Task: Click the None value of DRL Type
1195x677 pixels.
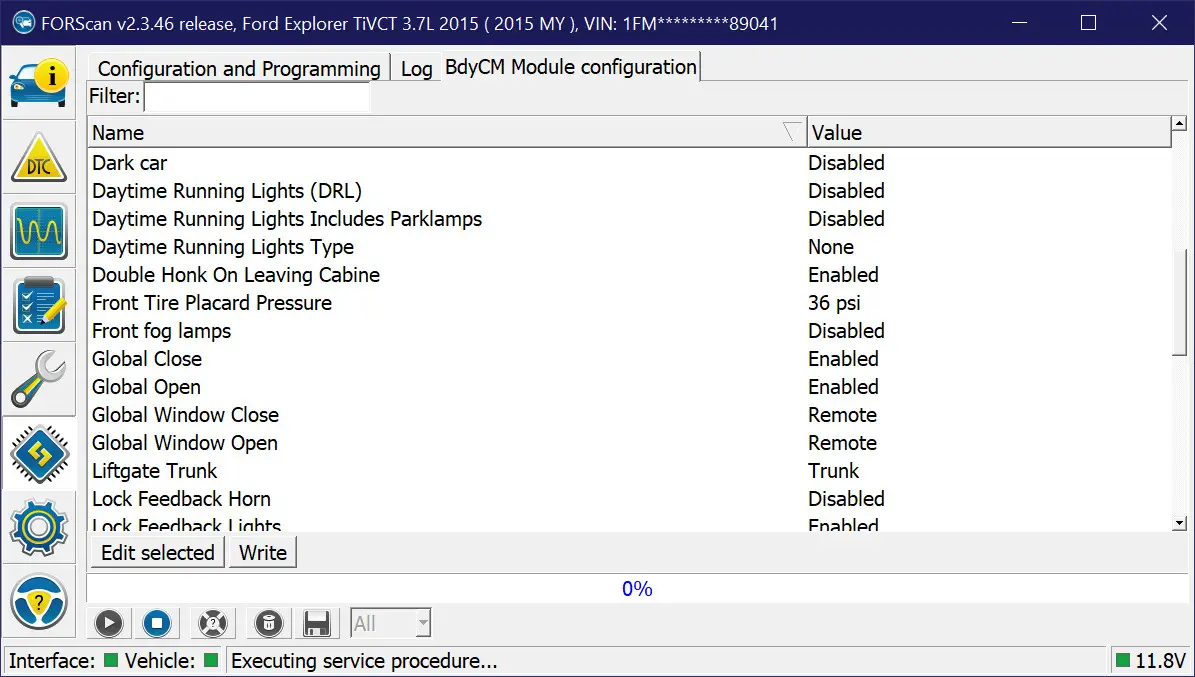Action: tap(831, 247)
